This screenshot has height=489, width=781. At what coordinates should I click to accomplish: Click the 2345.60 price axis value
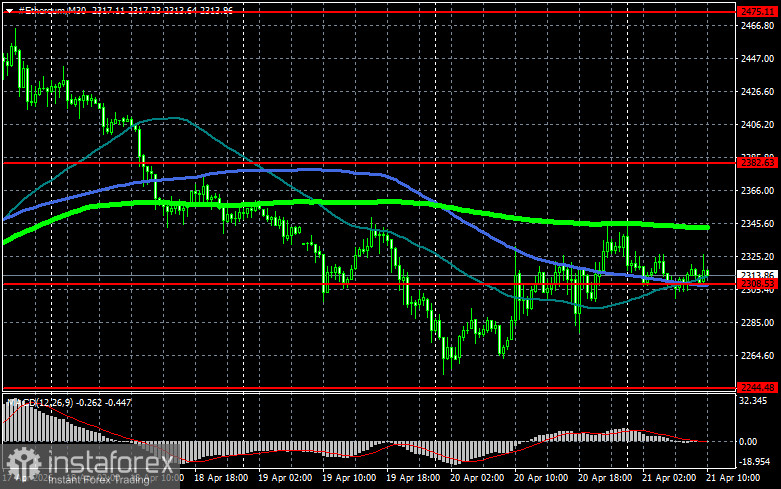(756, 224)
